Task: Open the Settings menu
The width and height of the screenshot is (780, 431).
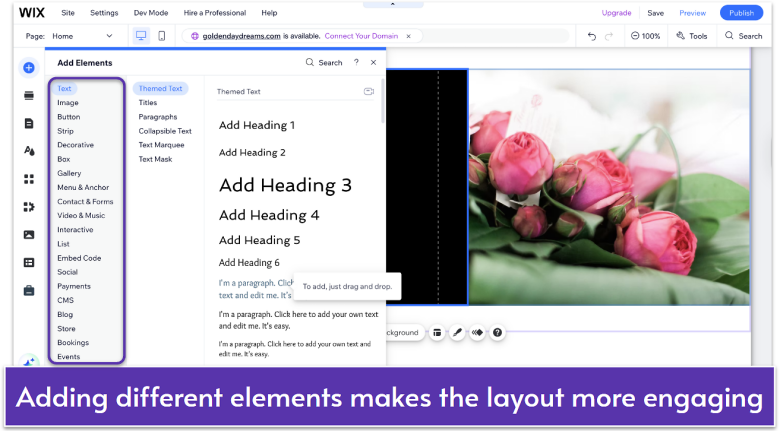Action: (x=104, y=12)
